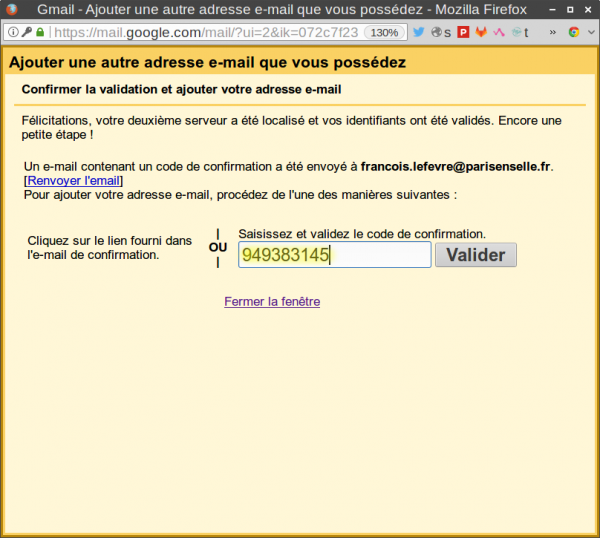Screen dimensions: 600x538
Task: Click the Fermer la fenêtre link
Action: tap(272, 301)
